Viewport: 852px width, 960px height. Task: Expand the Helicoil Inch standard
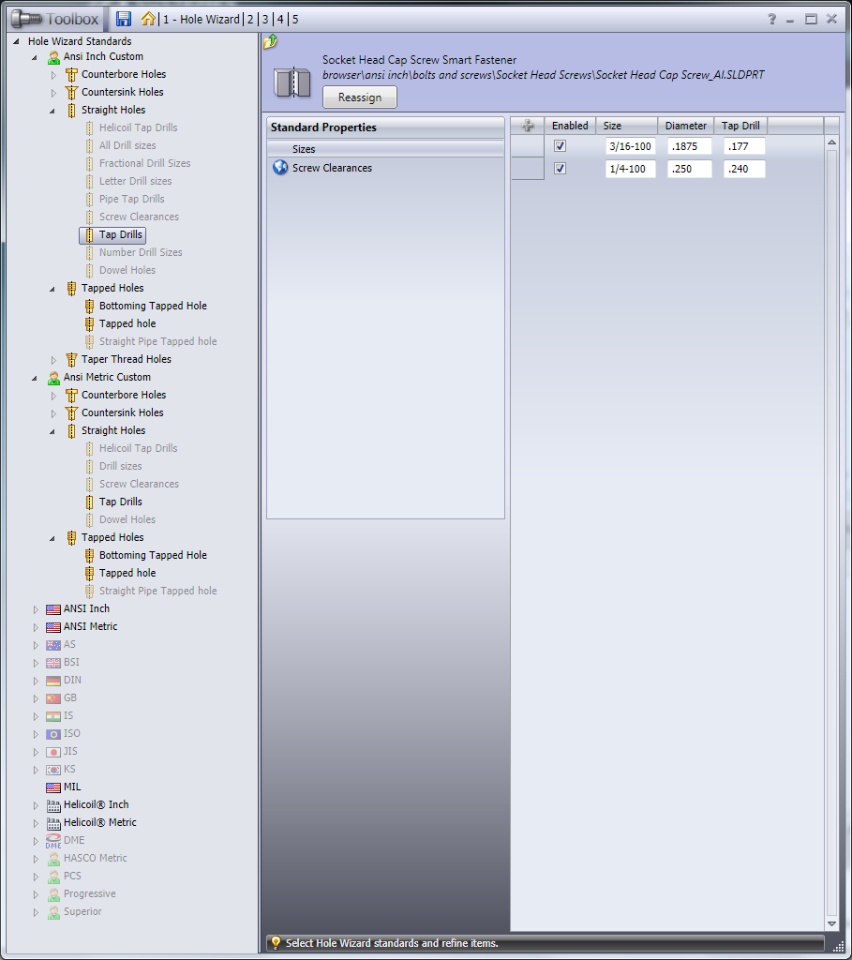[36, 806]
